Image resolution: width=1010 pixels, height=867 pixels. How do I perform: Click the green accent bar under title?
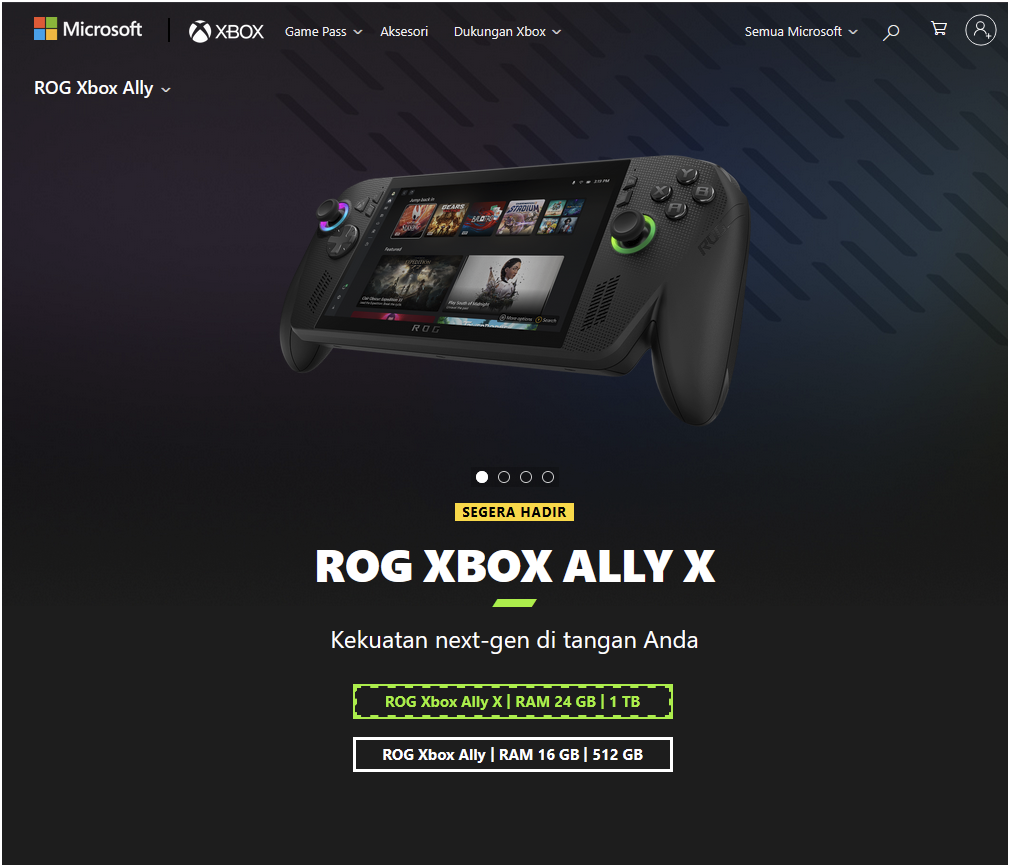click(x=514, y=603)
